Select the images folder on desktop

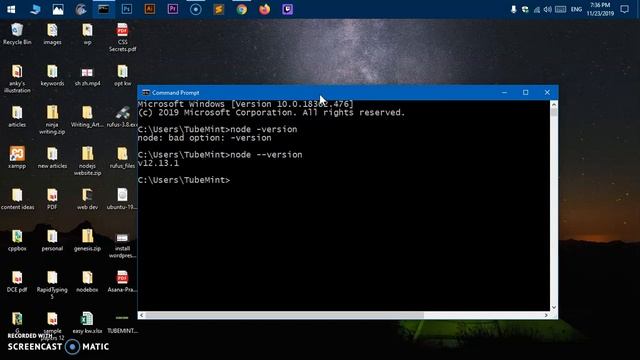coord(52,34)
